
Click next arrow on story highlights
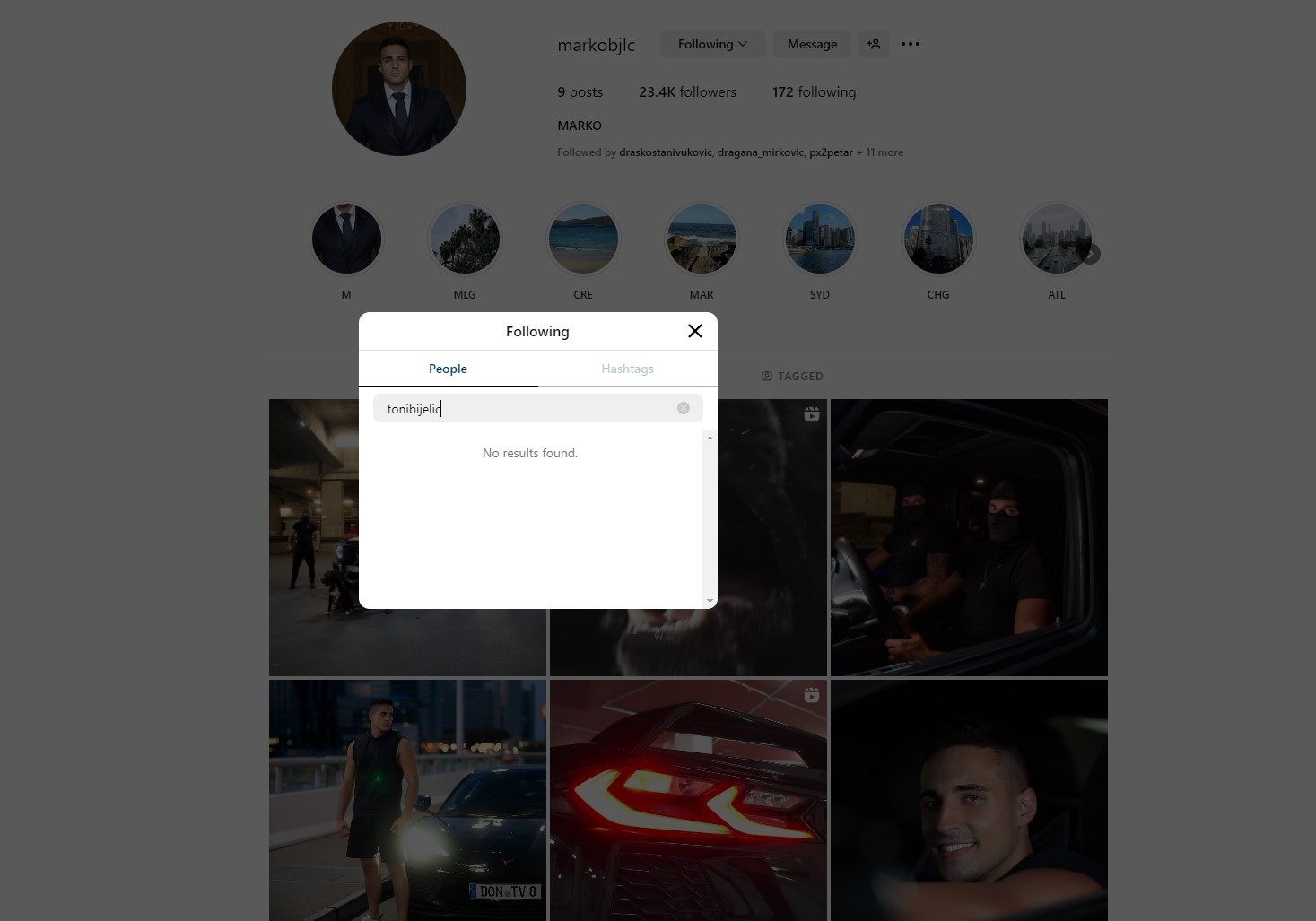pyautogui.click(x=1090, y=254)
